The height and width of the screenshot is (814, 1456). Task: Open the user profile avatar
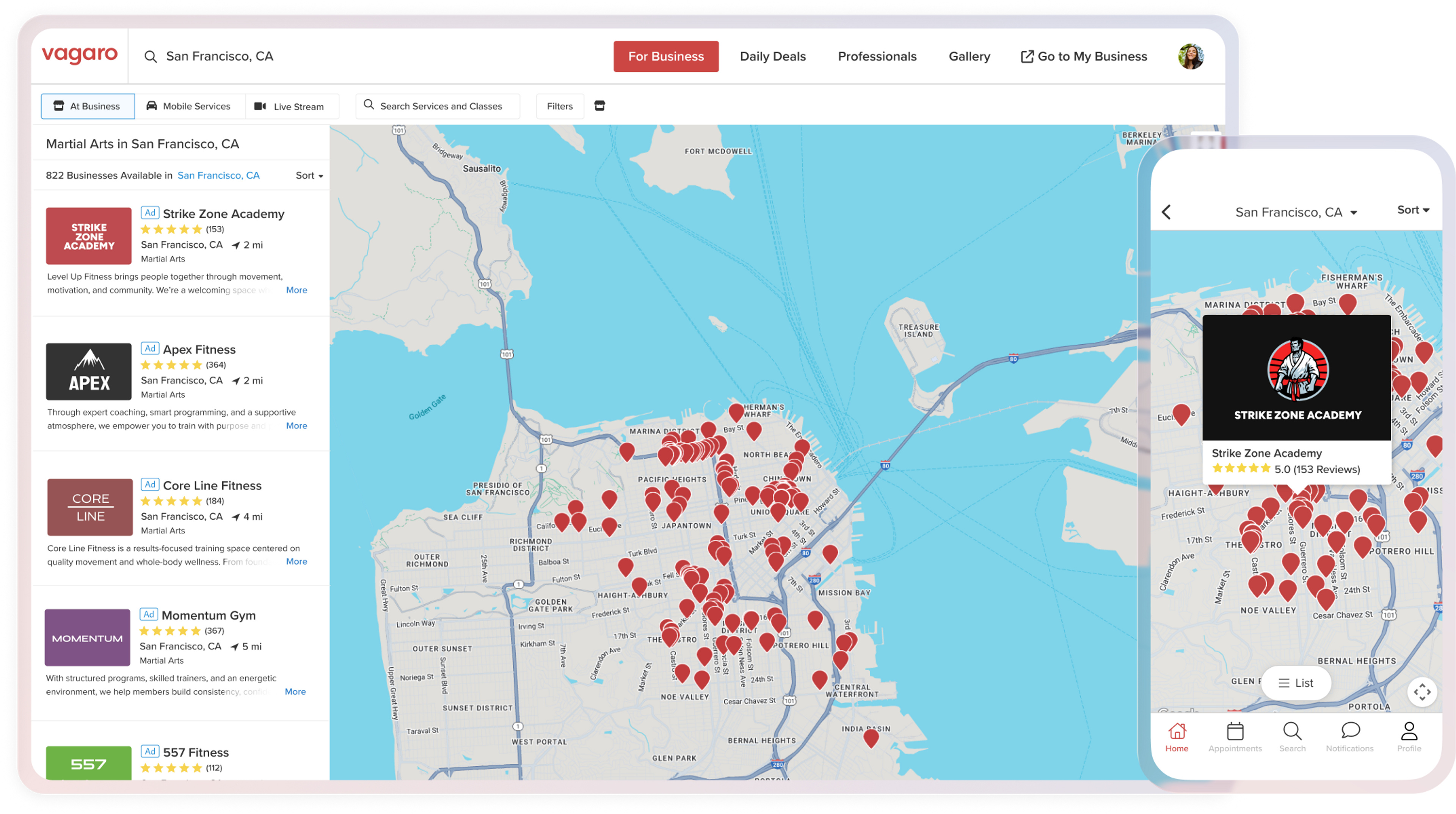coord(1190,56)
